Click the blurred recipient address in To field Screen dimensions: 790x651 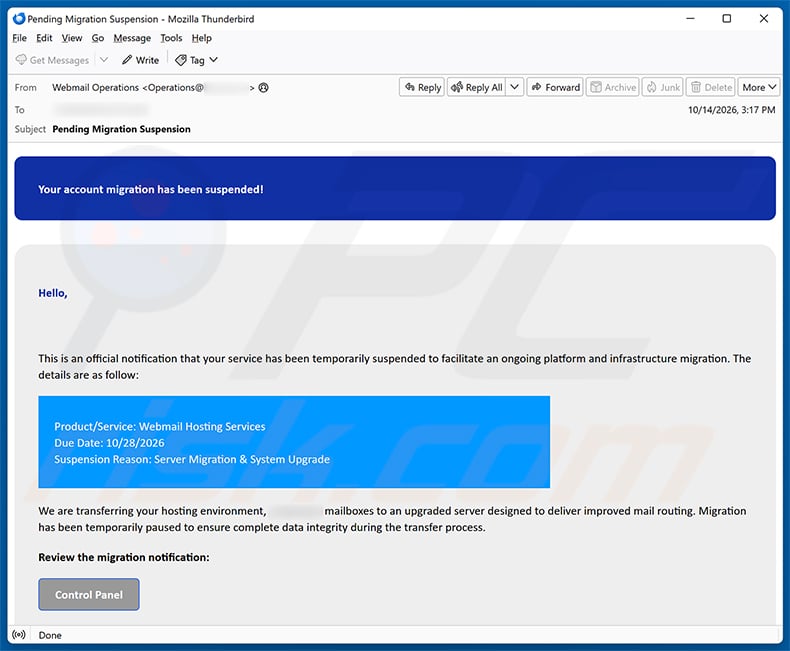pyautogui.click(x=101, y=109)
